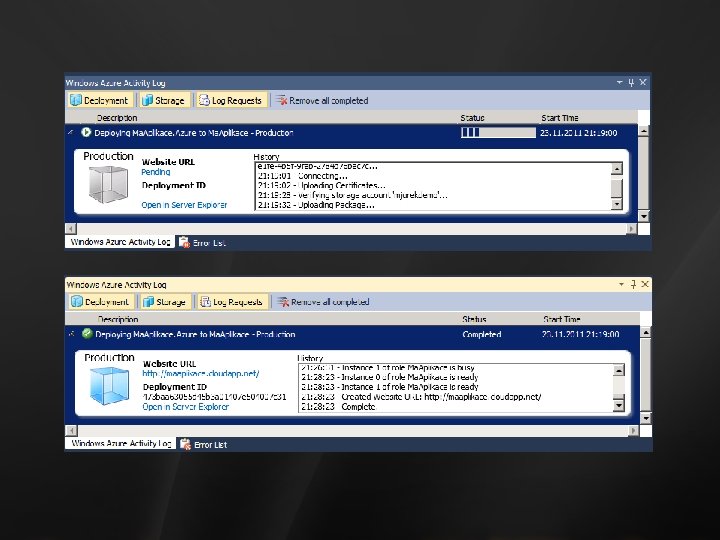The width and height of the screenshot is (720, 540).
Task: Click the right arrow of lower horizontal scrollbar
Action: pos(633,430)
